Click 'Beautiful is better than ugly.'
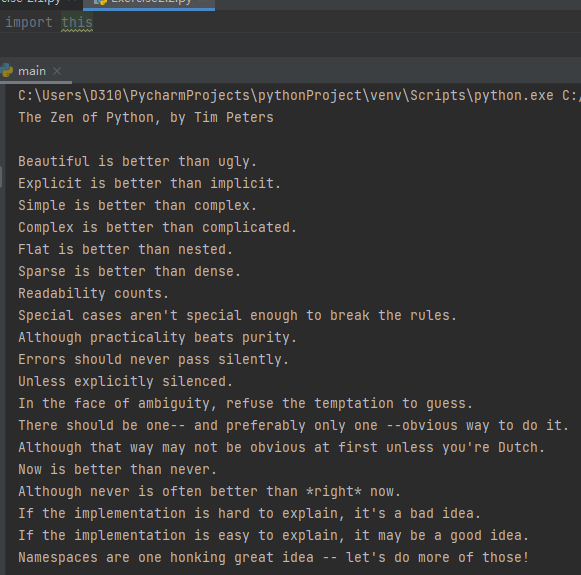The width and height of the screenshot is (581, 575). pos(137,162)
